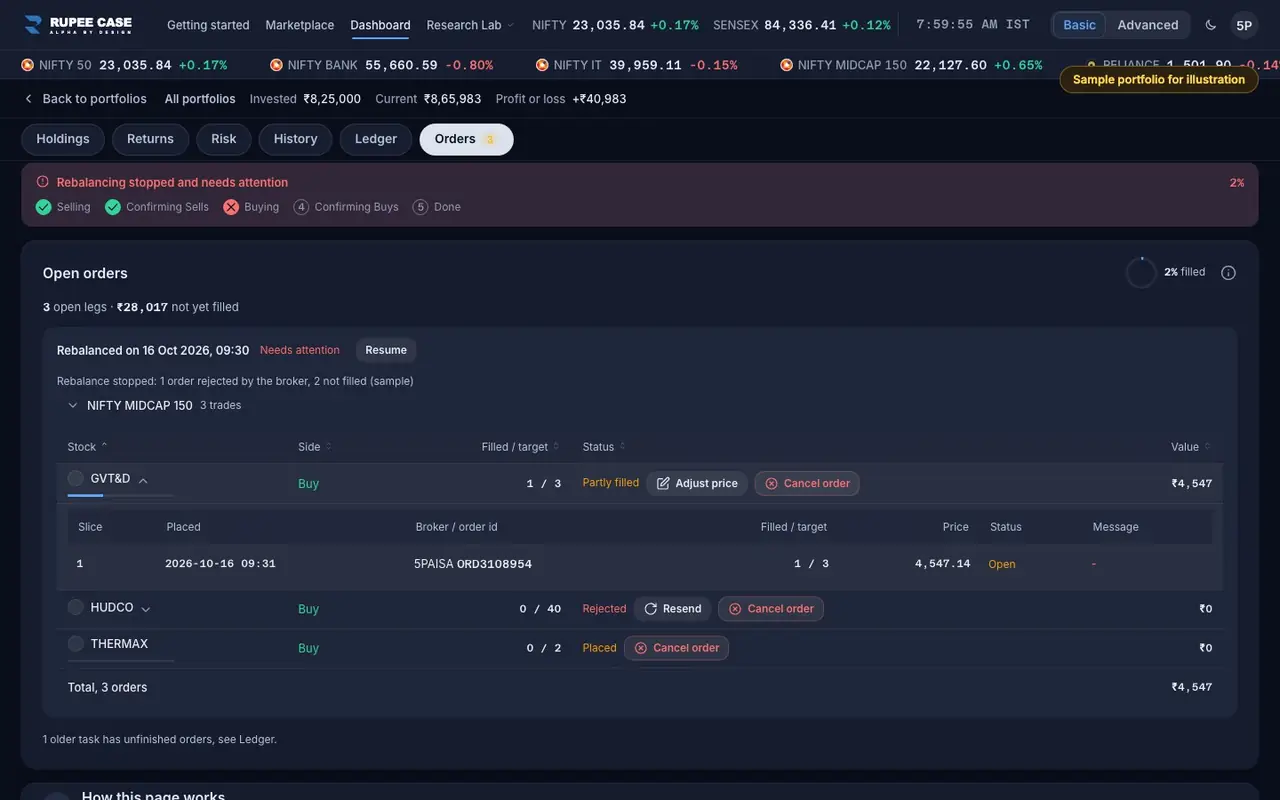Viewport: 1280px width, 800px height.
Task: Click the failed Buying step icon
Action: pos(231,207)
